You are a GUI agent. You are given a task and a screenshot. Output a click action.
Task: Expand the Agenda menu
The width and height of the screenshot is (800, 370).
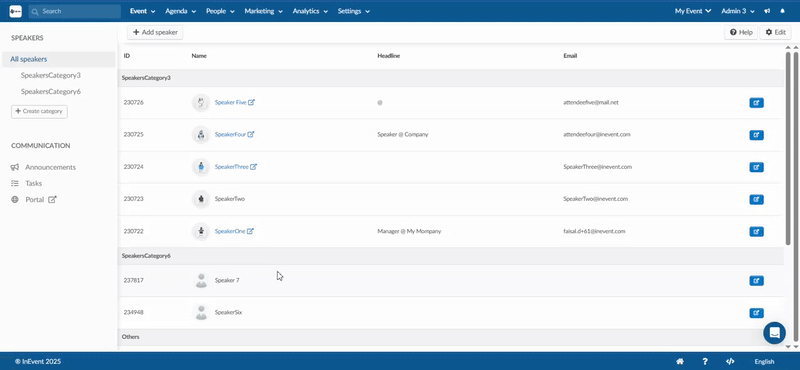point(180,11)
